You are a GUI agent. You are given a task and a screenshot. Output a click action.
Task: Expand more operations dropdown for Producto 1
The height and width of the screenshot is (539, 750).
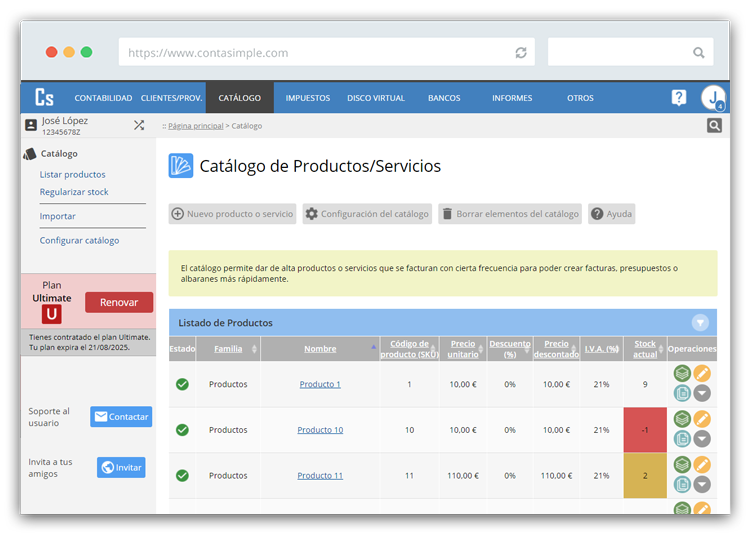pos(702,393)
